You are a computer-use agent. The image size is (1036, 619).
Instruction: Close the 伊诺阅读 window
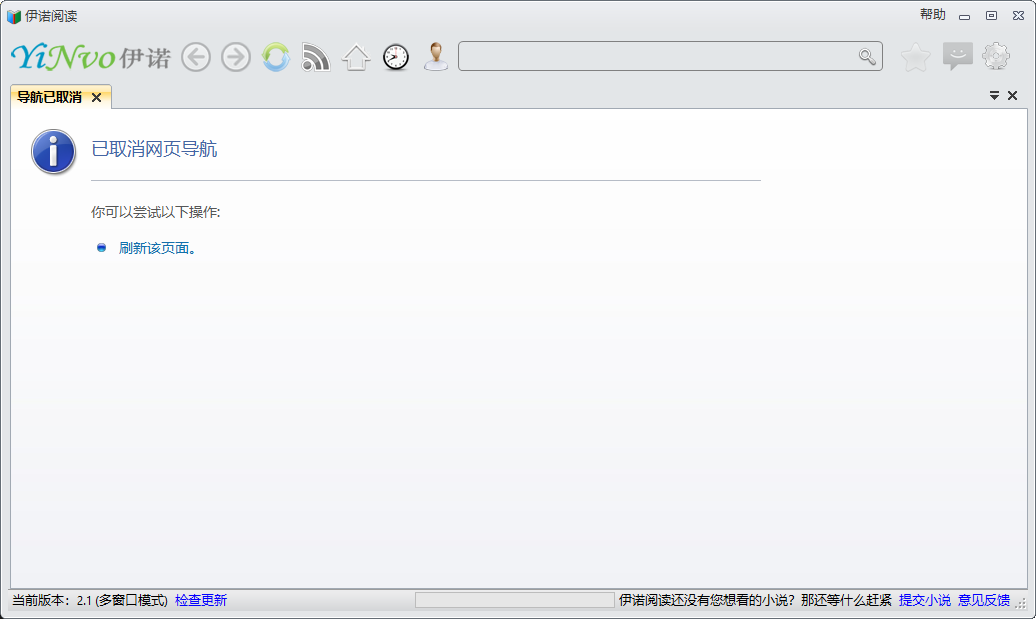point(1018,16)
